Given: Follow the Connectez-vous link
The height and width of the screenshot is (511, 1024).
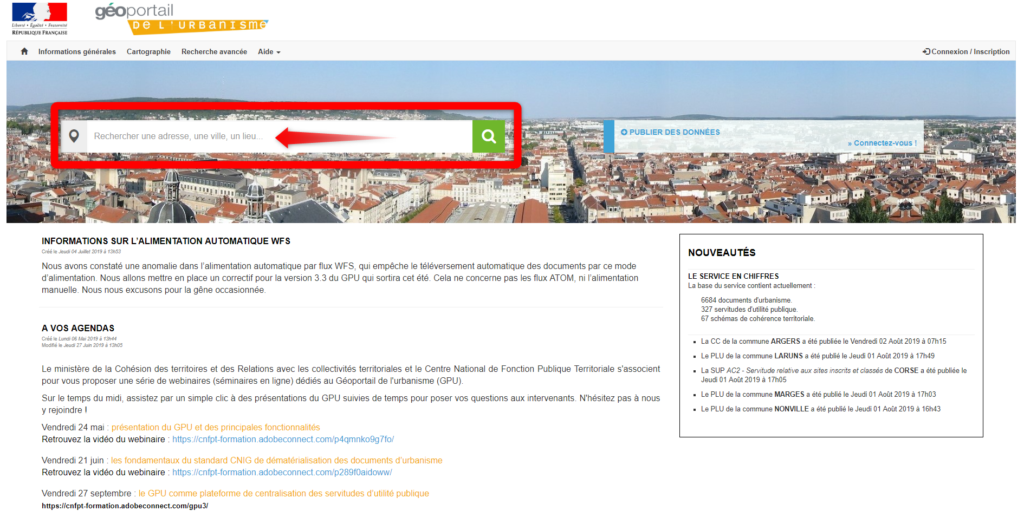Looking at the screenshot, I should tap(884, 143).
